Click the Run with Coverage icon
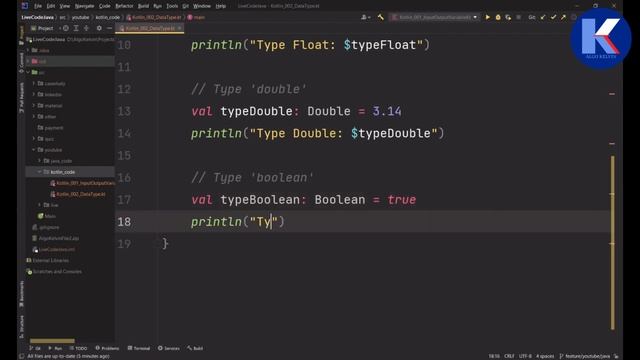 (x=508, y=17)
